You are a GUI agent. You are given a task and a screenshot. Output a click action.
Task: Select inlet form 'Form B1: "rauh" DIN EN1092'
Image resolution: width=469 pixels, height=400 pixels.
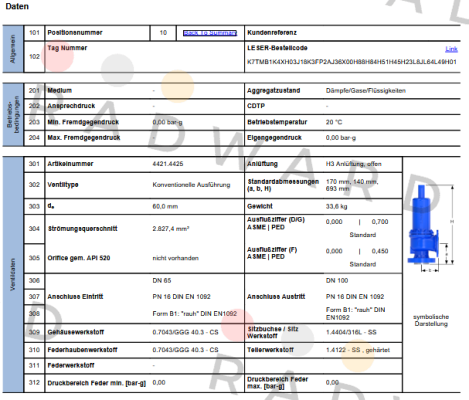pyautogui.click(x=195, y=314)
